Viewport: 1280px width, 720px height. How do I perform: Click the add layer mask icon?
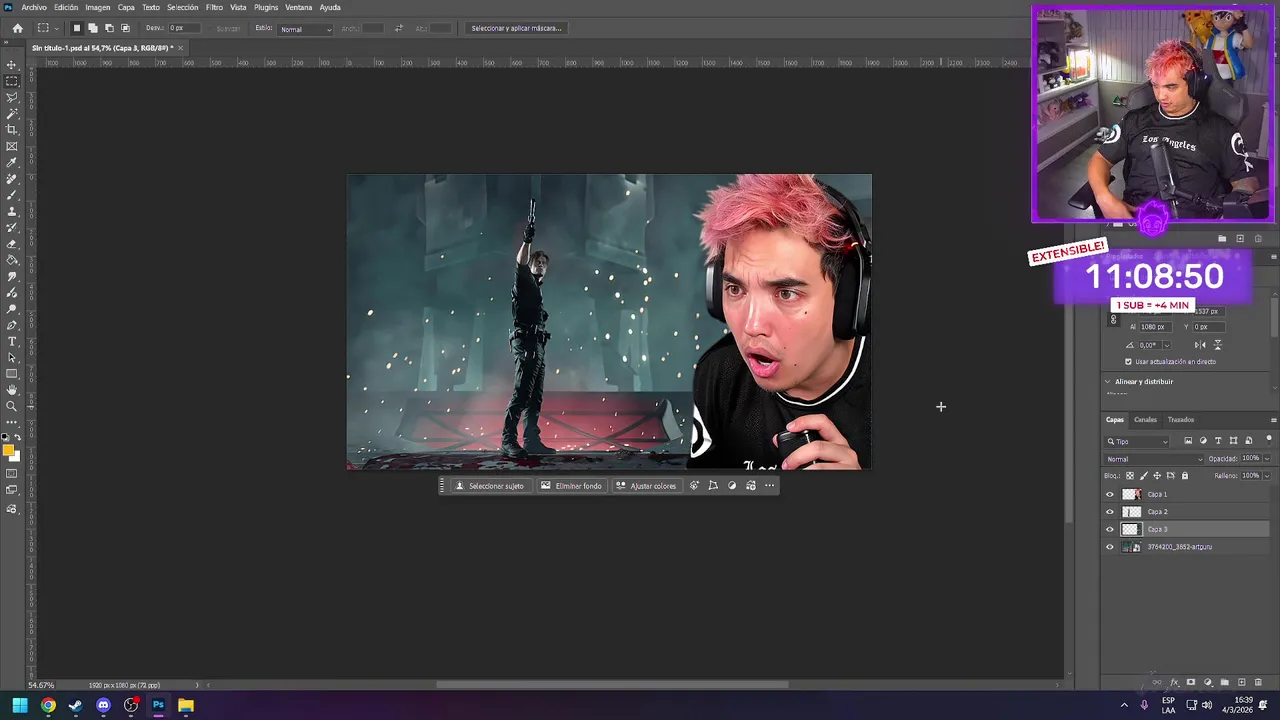click(x=1191, y=682)
